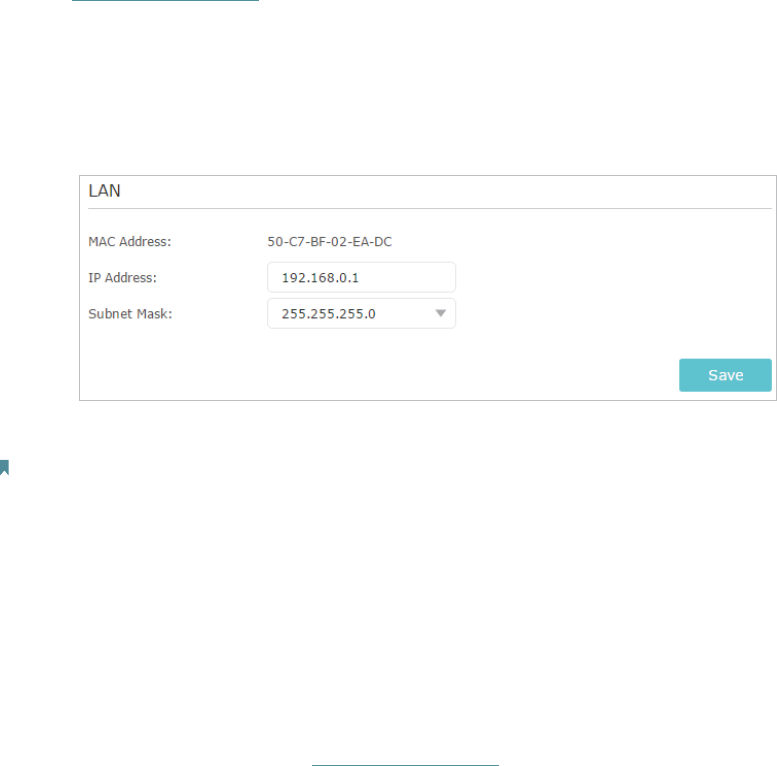This screenshot has width=777, height=766.
Task: Click the IP Address label
Action: 122,278
